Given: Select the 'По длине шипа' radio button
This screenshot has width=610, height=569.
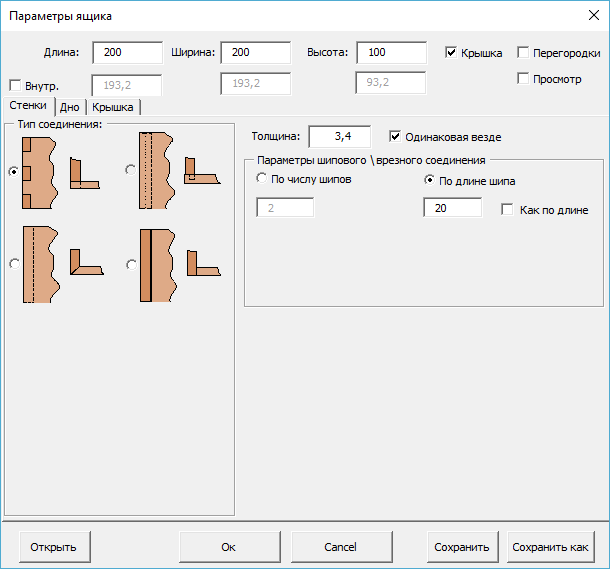Looking at the screenshot, I should [430, 181].
